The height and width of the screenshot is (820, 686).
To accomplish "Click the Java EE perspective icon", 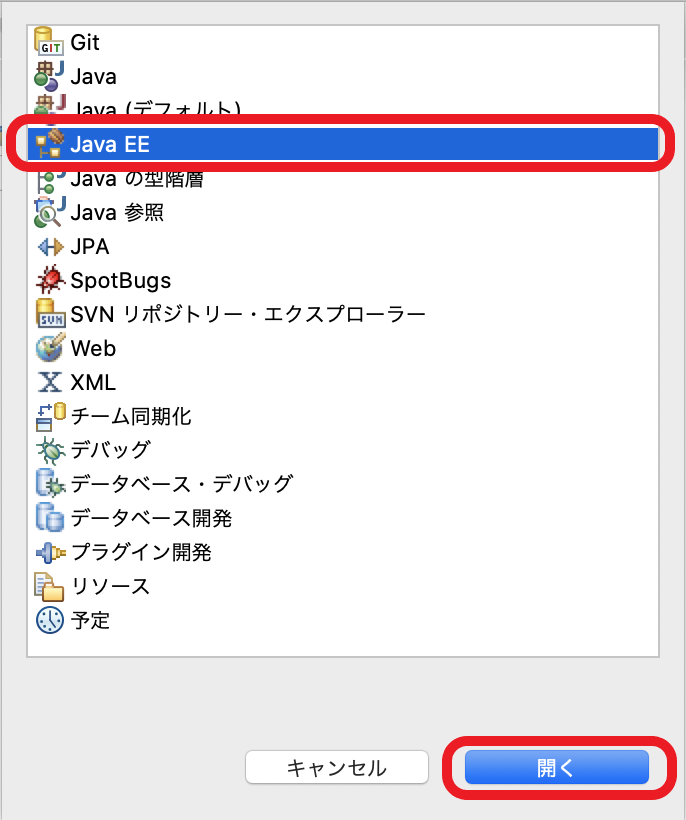I will click(x=50, y=144).
